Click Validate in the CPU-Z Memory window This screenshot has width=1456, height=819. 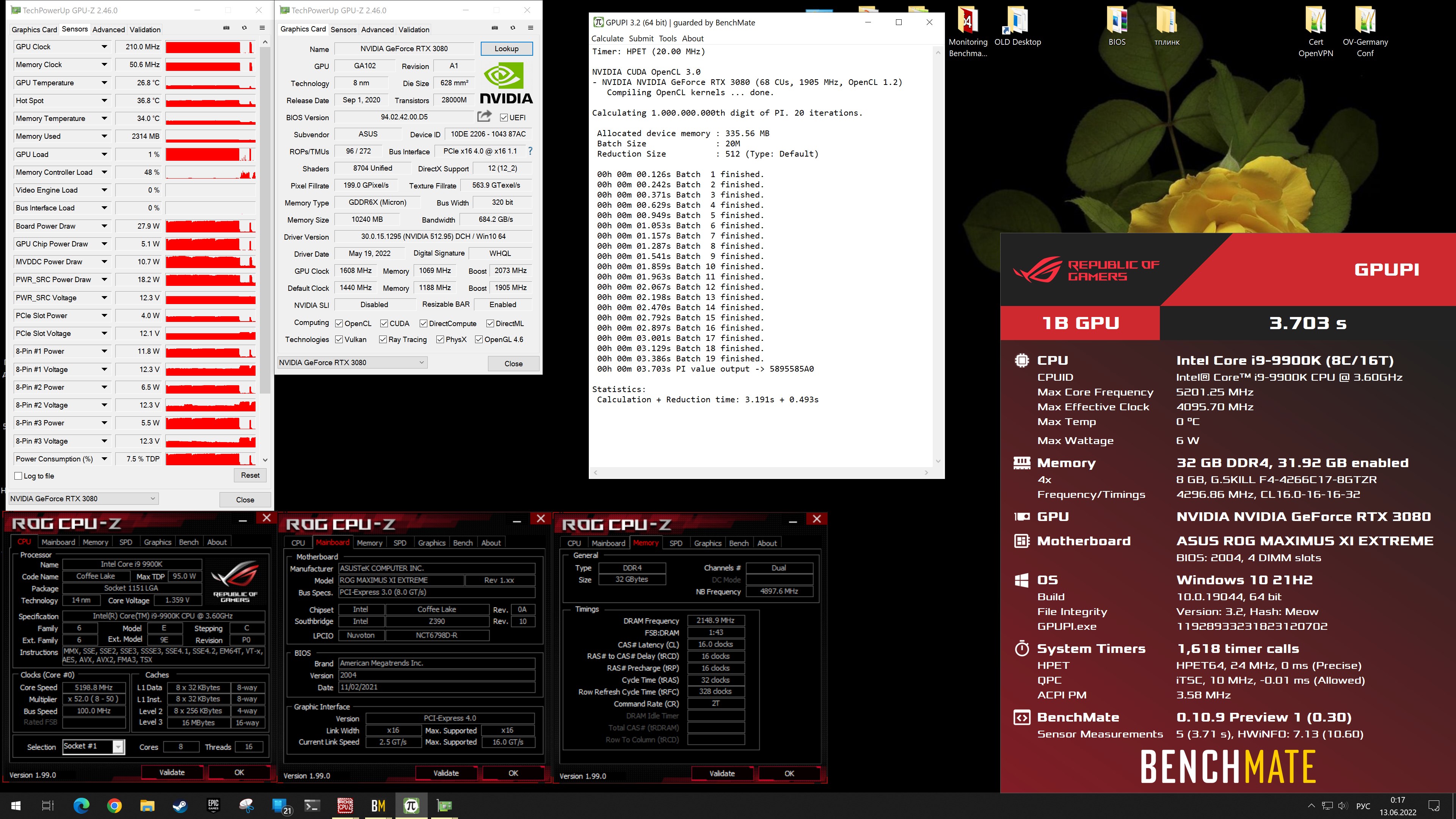[722, 773]
